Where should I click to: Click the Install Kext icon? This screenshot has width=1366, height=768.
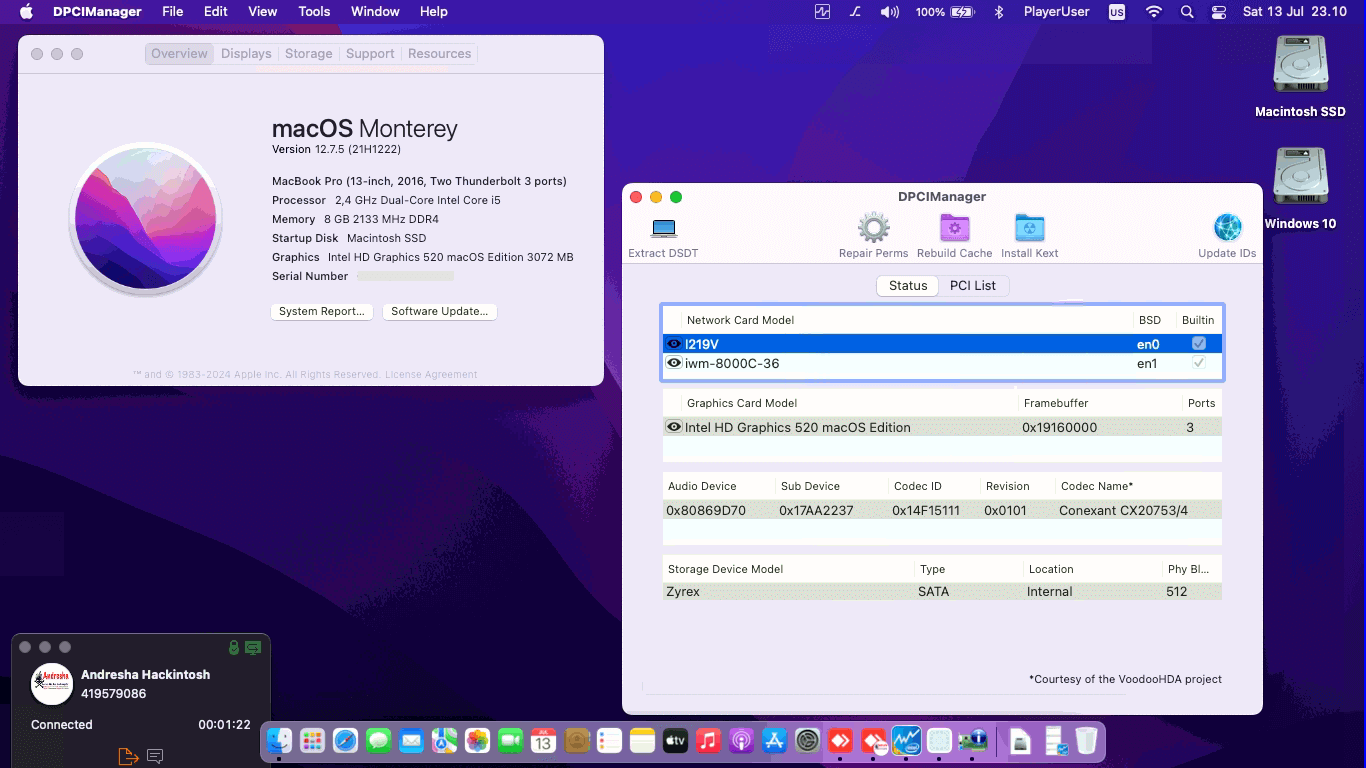pos(1029,228)
